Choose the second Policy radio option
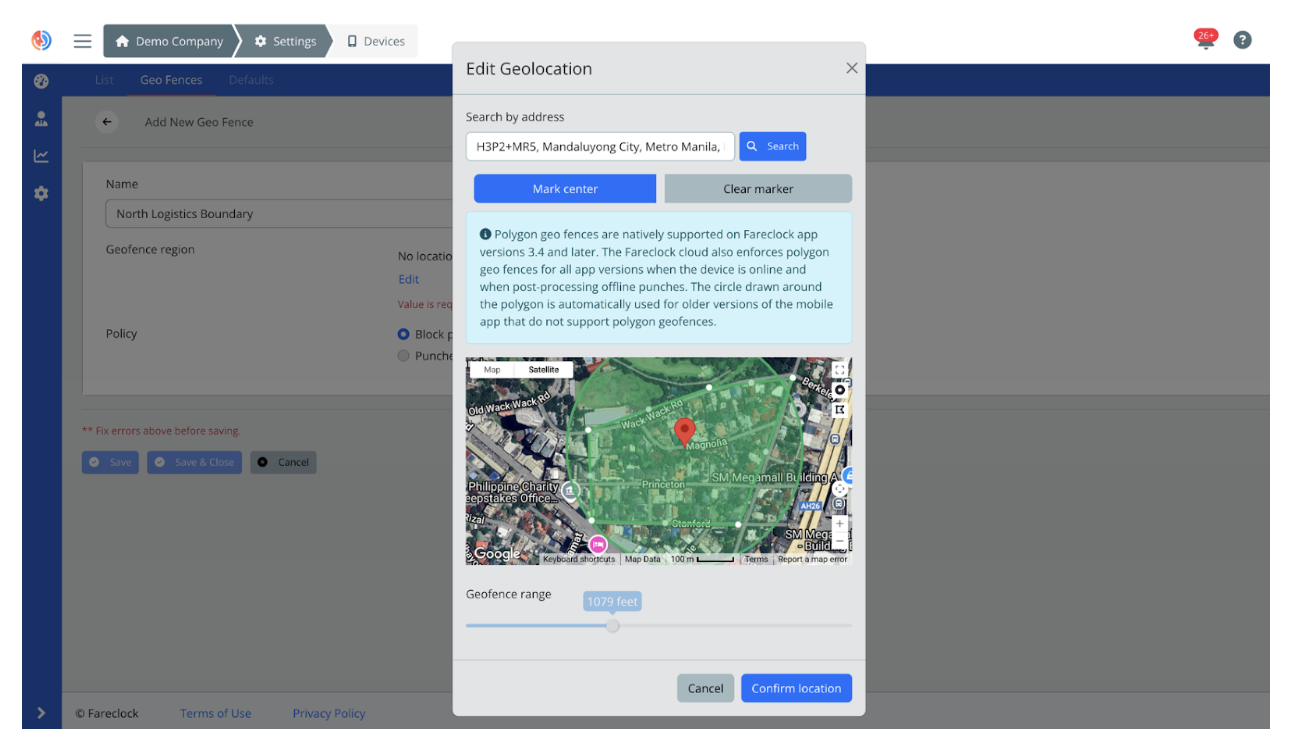The width and height of the screenshot is (1290, 746). 404,355
